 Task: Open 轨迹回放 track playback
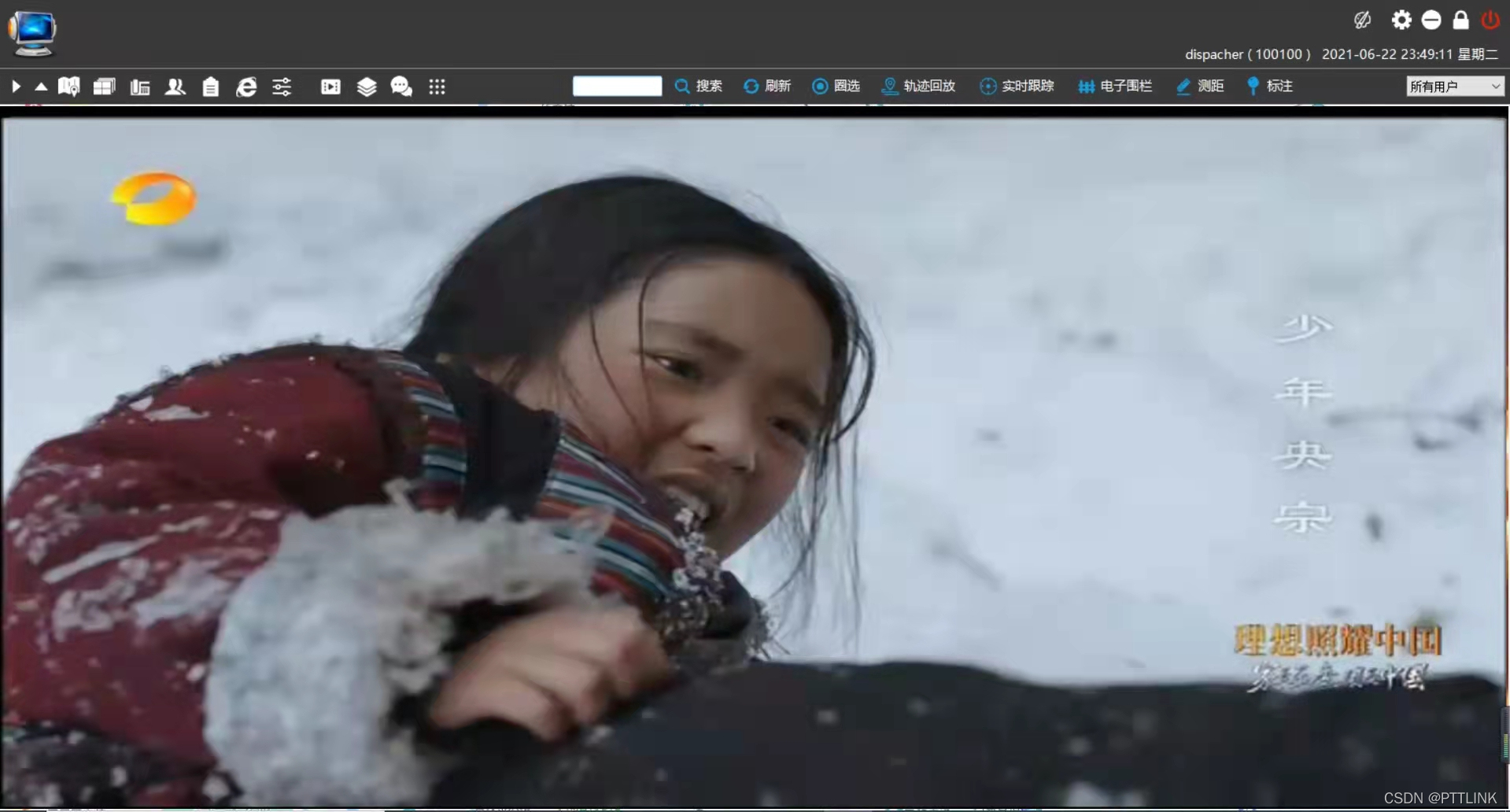pyautogui.click(x=918, y=86)
